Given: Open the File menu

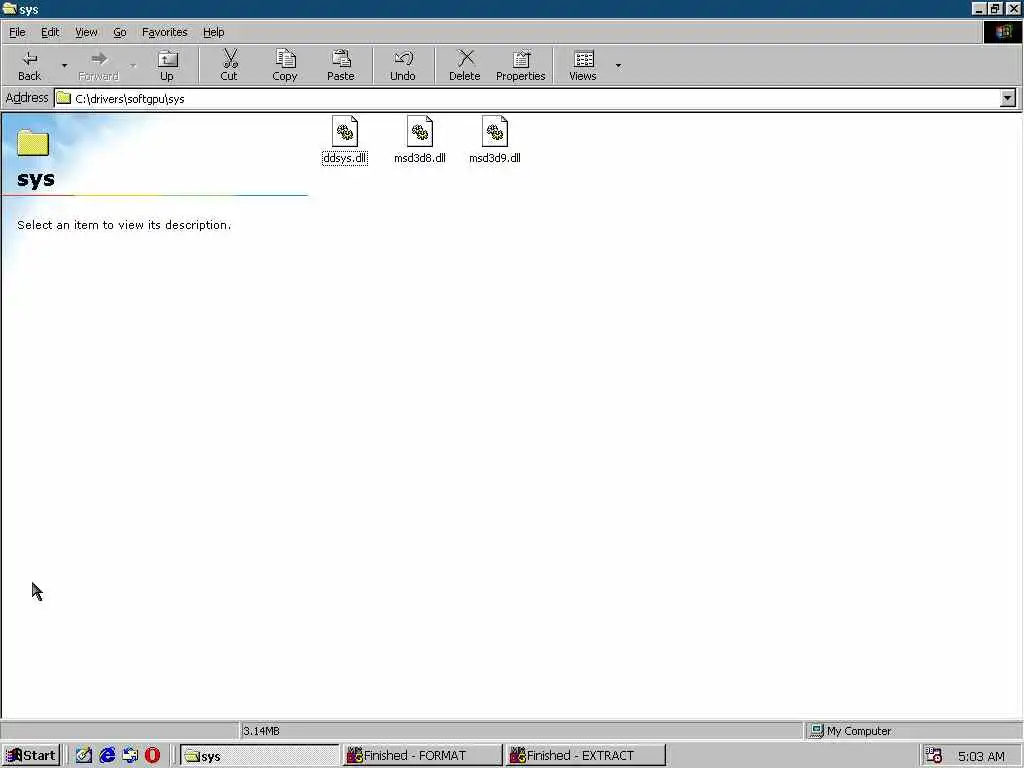Looking at the screenshot, I should click(17, 32).
